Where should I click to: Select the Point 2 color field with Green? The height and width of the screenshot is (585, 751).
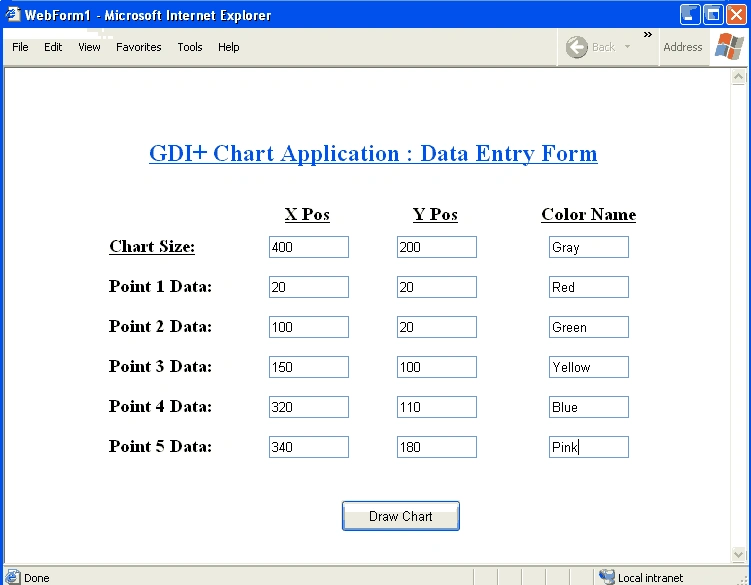point(589,327)
